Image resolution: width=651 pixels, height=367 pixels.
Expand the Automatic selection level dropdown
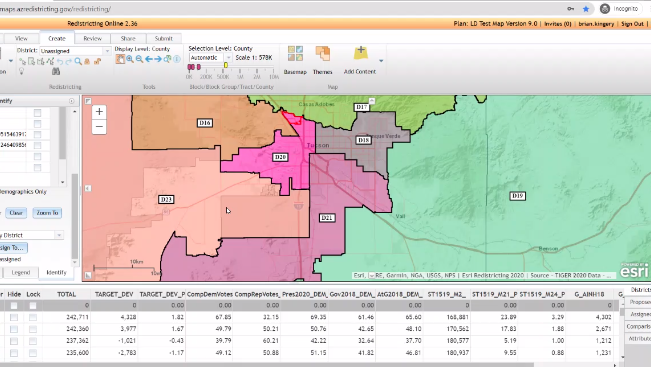click(228, 58)
